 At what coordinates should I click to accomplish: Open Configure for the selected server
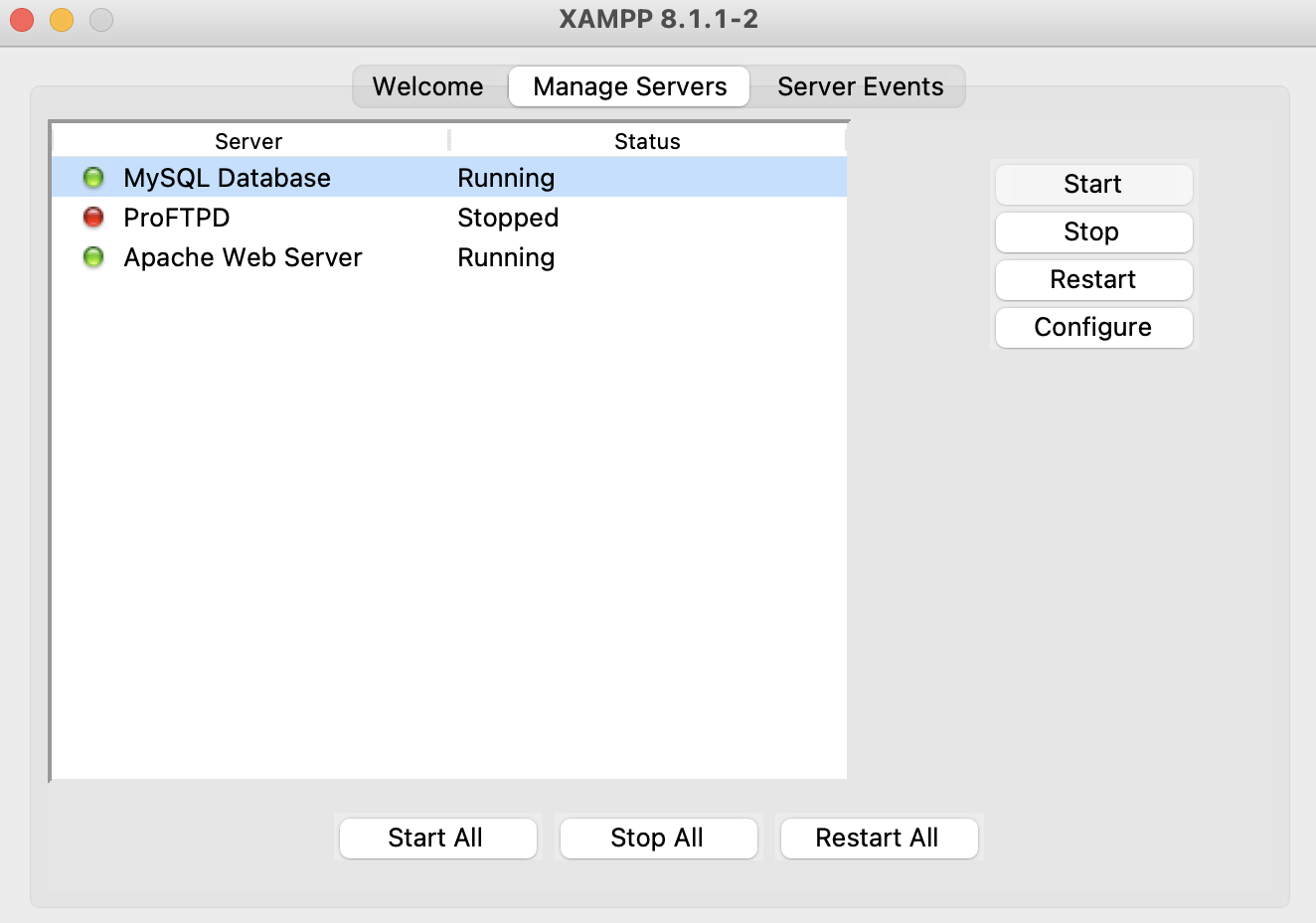pos(1093,327)
